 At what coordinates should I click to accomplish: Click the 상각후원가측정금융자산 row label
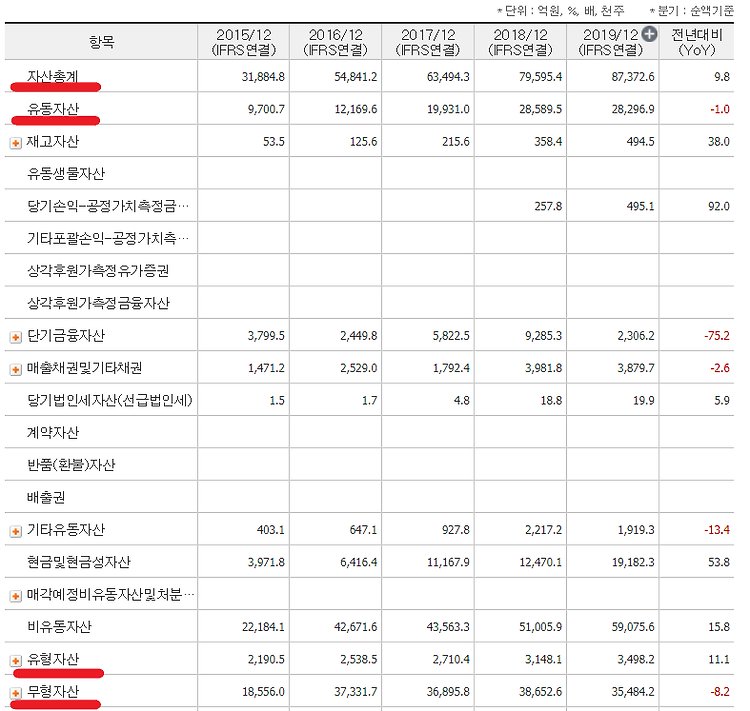(98, 303)
